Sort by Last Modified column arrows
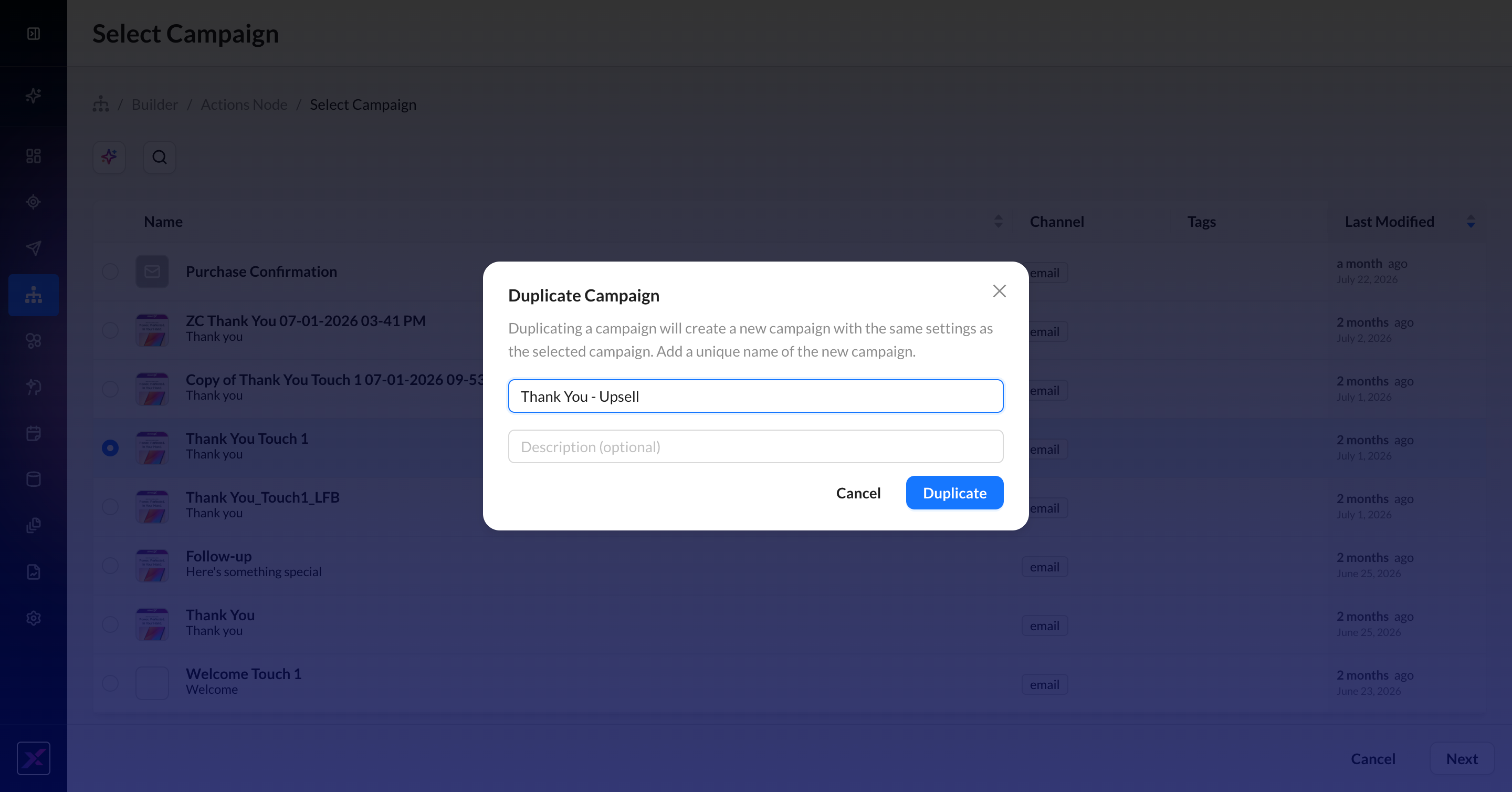The height and width of the screenshot is (792, 1512). click(1471, 221)
